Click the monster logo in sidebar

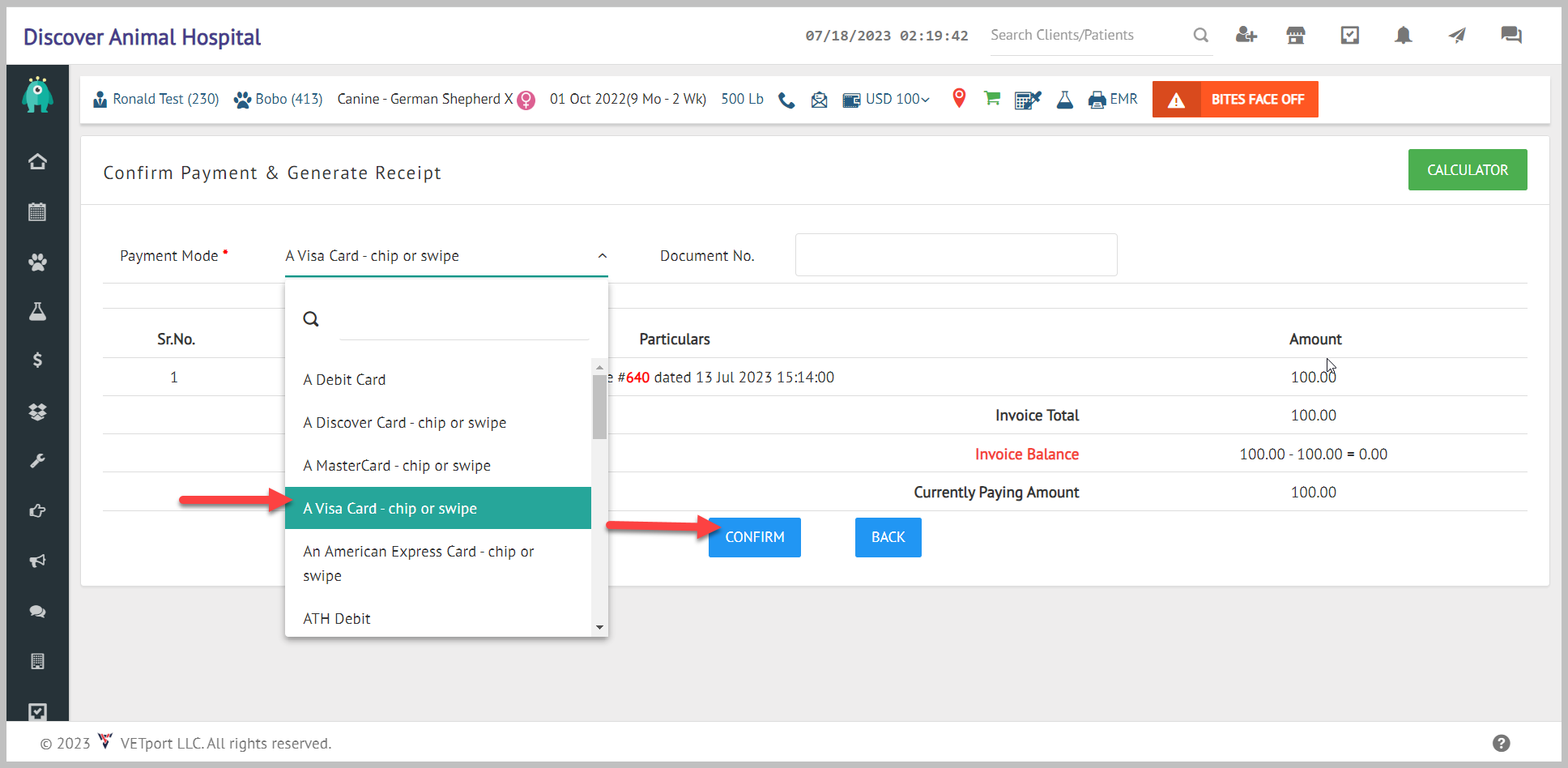click(x=37, y=95)
